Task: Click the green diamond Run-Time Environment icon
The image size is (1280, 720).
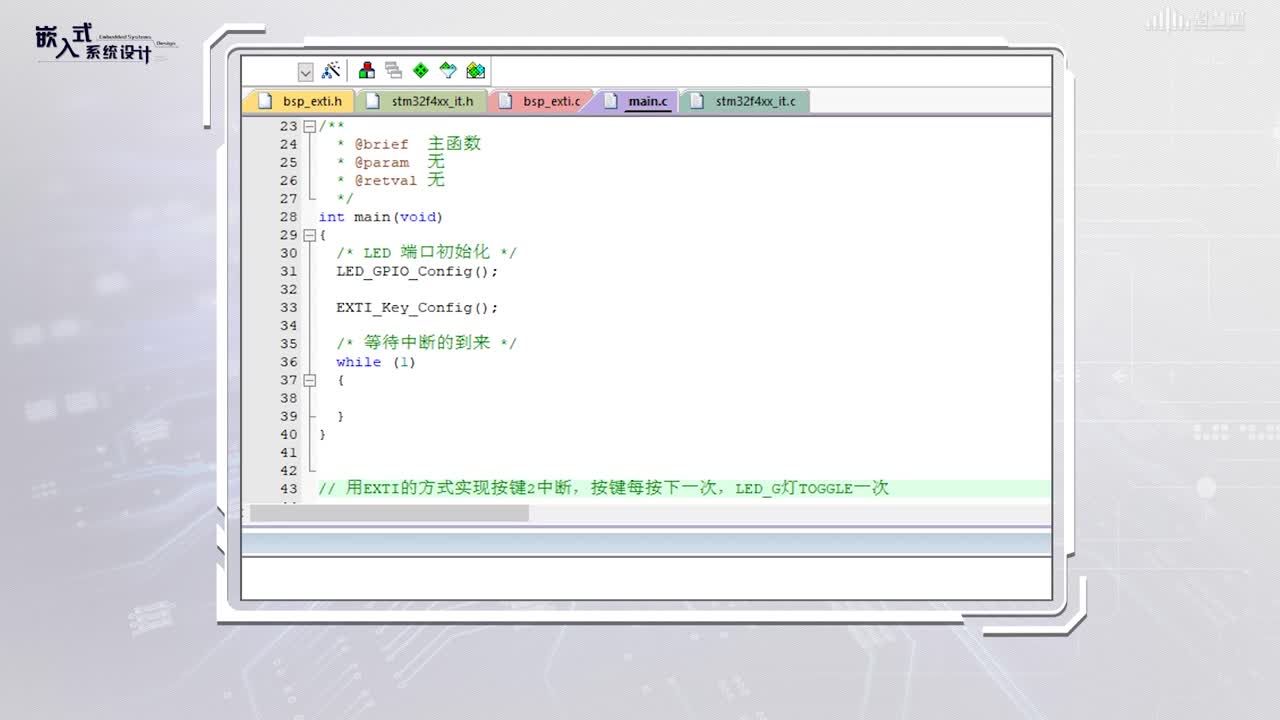Action: tap(421, 71)
